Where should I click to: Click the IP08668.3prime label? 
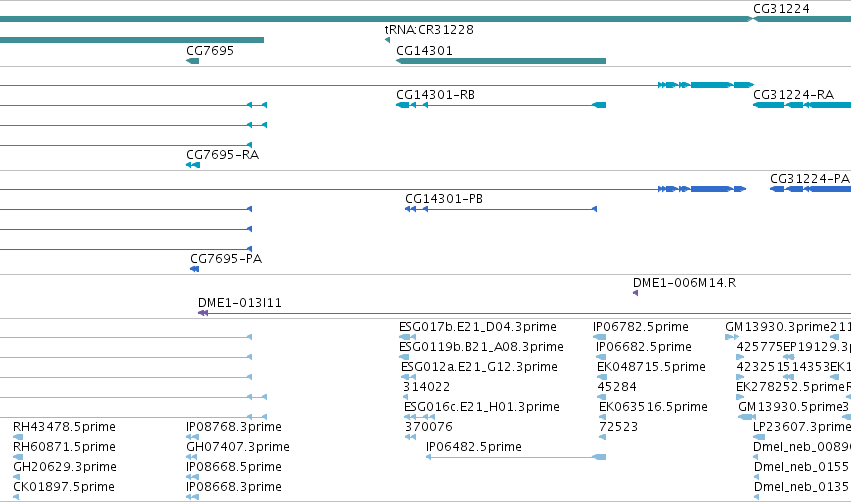(x=233, y=487)
